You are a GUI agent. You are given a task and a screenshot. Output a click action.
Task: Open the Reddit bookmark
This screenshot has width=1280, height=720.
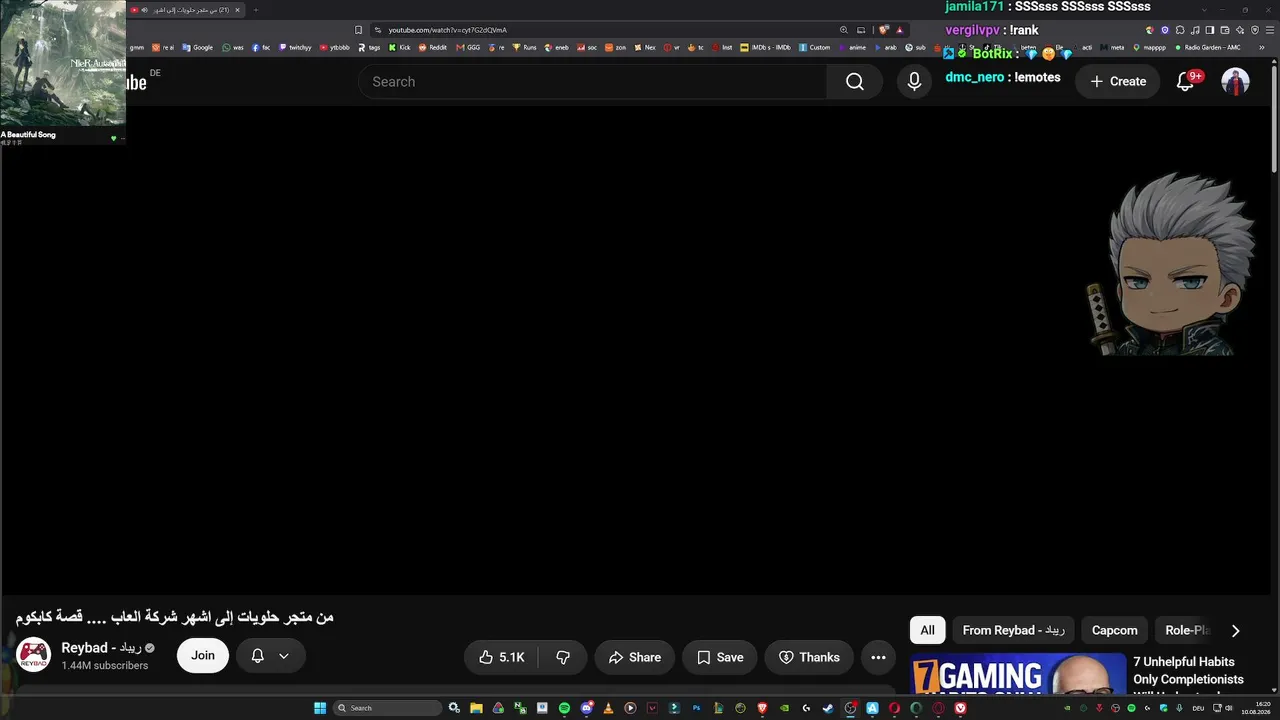[433, 47]
